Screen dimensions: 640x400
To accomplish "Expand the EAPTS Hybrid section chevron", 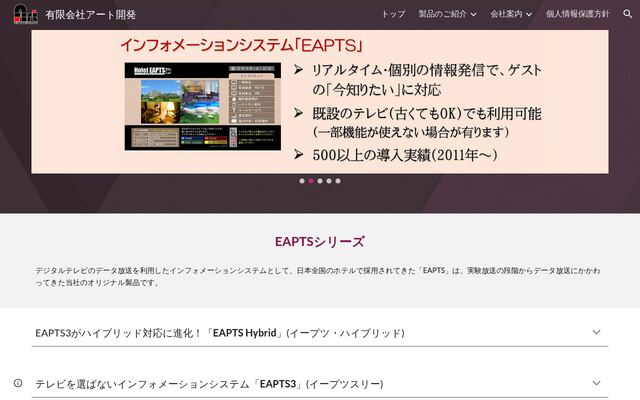I will click(x=596, y=332).
